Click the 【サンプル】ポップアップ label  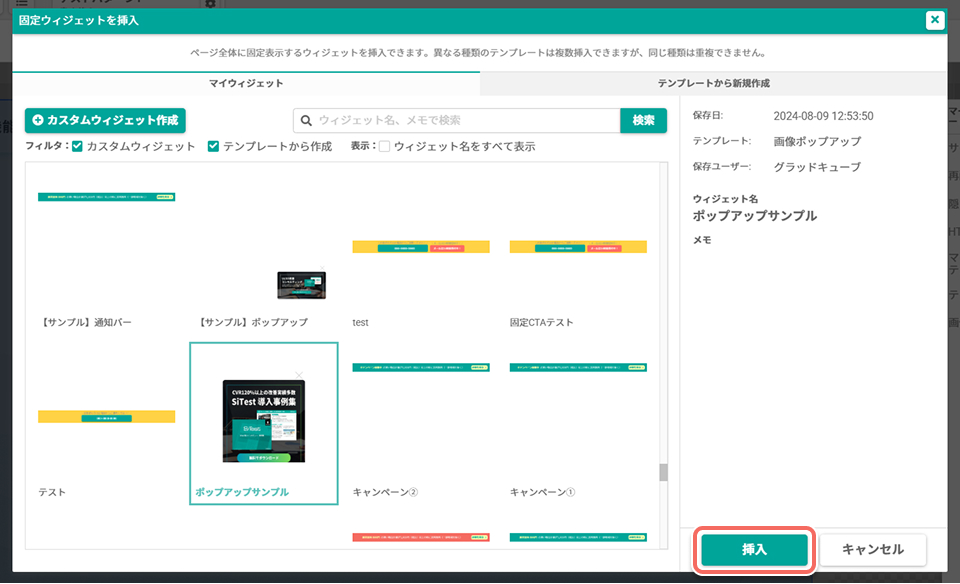coord(252,322)
